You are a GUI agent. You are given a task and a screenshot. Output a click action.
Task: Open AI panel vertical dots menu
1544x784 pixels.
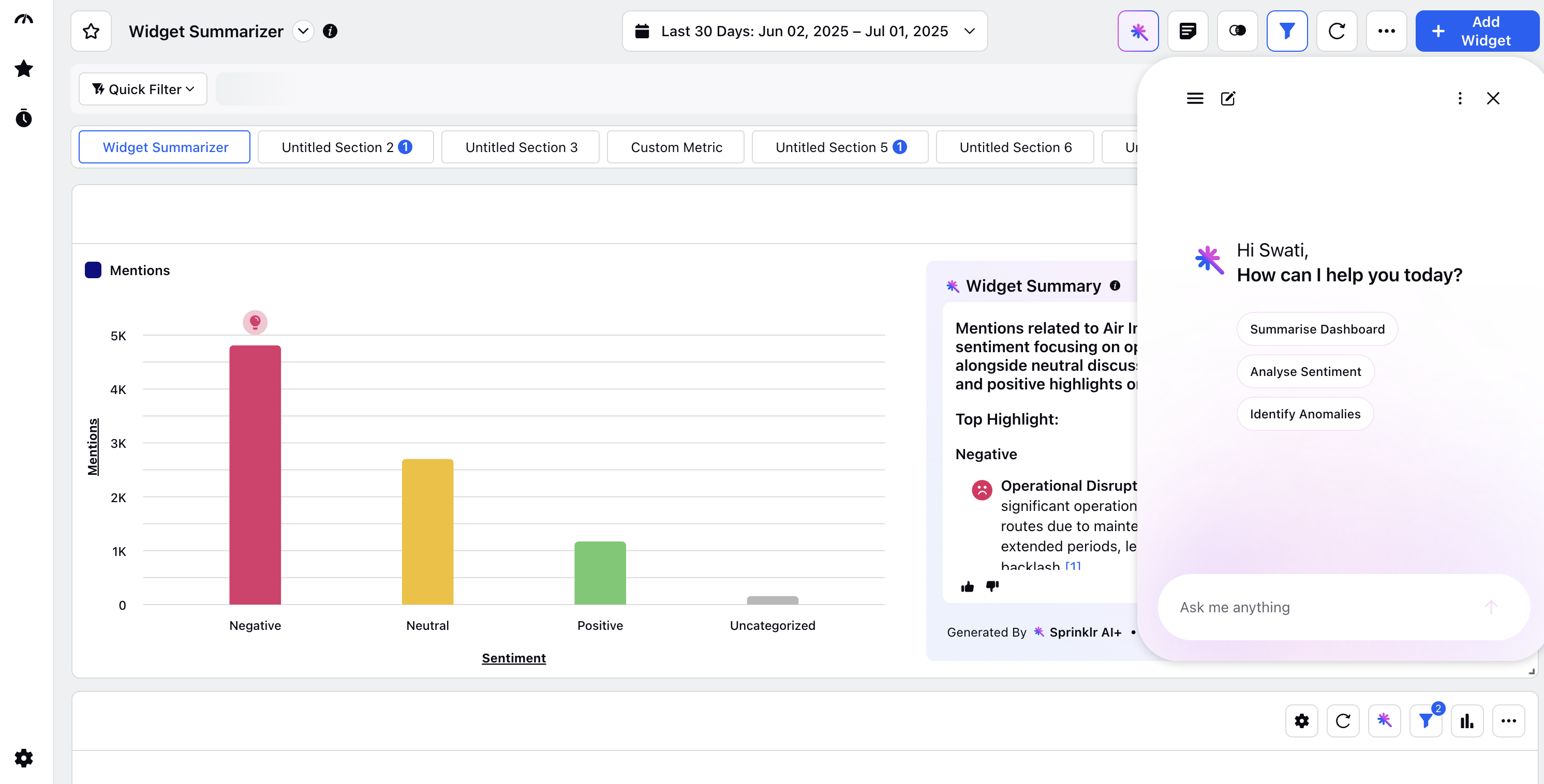tap(1460, 98)
